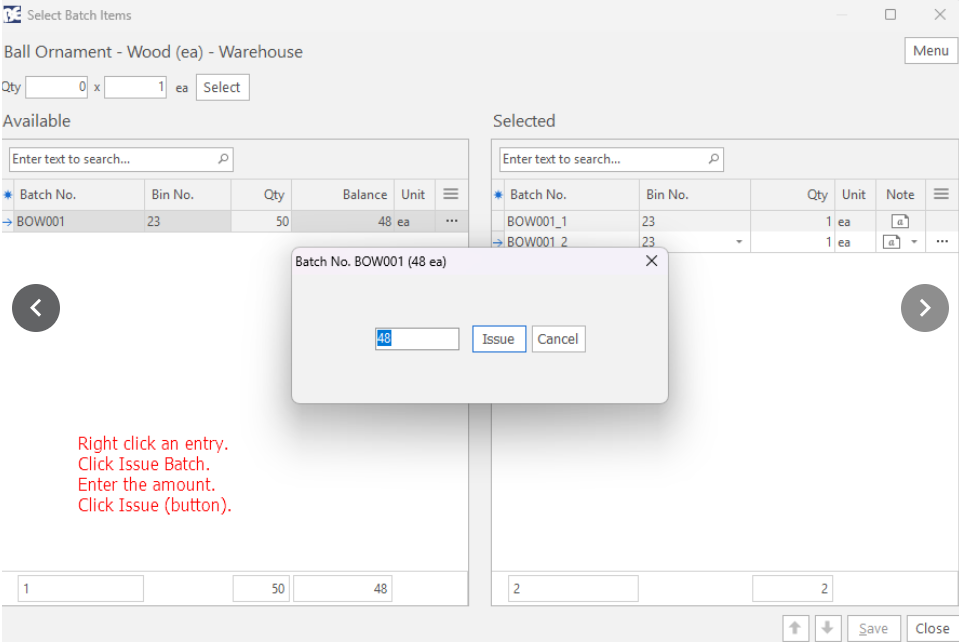
Task: Maximize the Select Batch Items window
Action: pyautogui.click(x=890, y=14)
